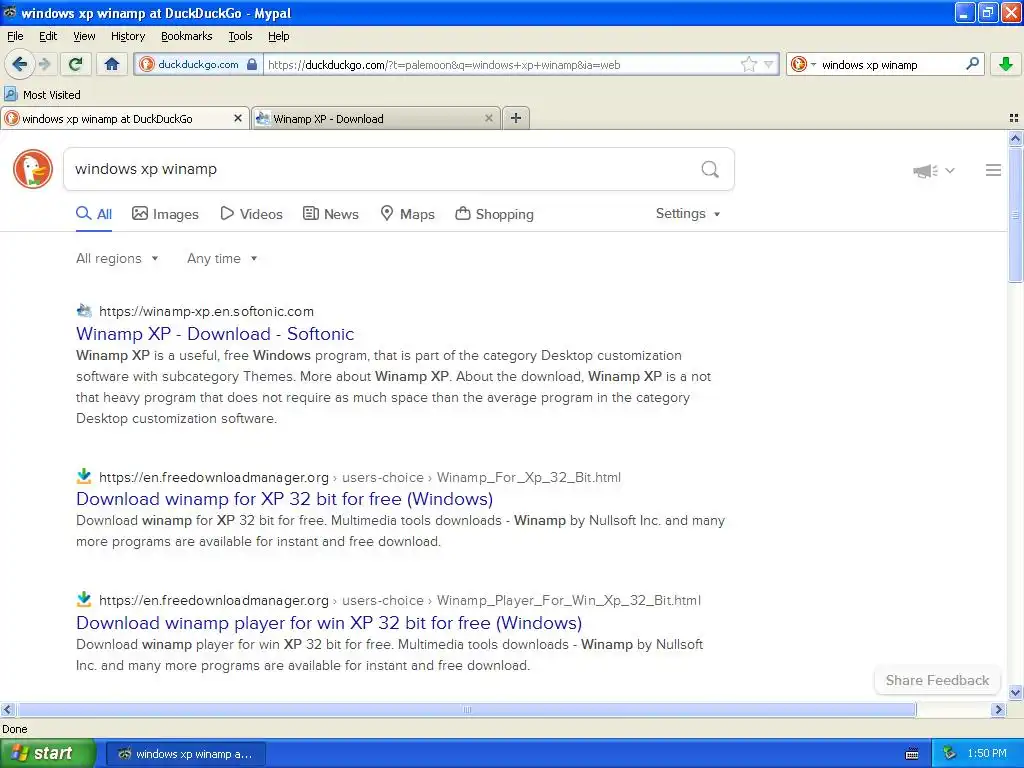Open Download winamp player for win XP link

click(x=328, y=623)
